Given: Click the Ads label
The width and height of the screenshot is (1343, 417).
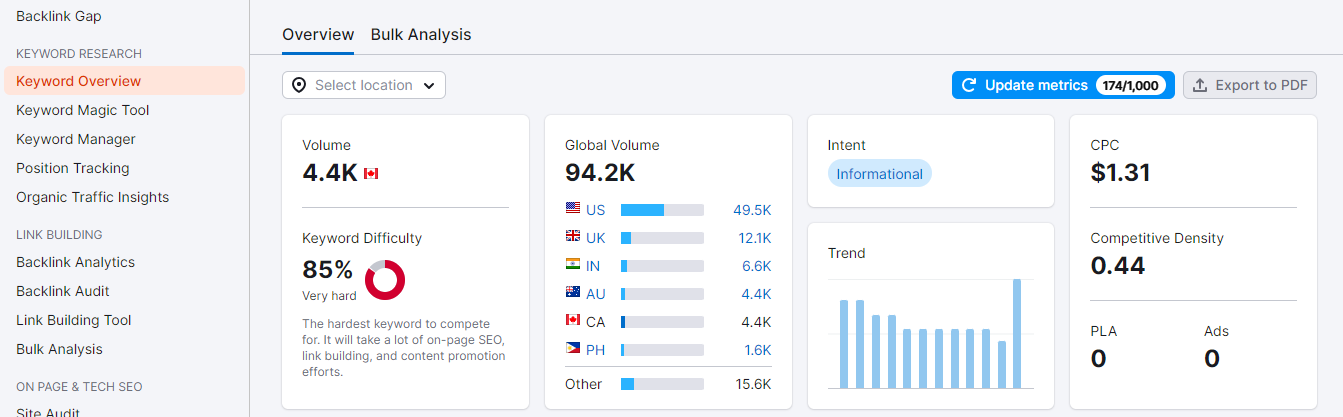Looking at the screenshot, I should point(1217,331).
